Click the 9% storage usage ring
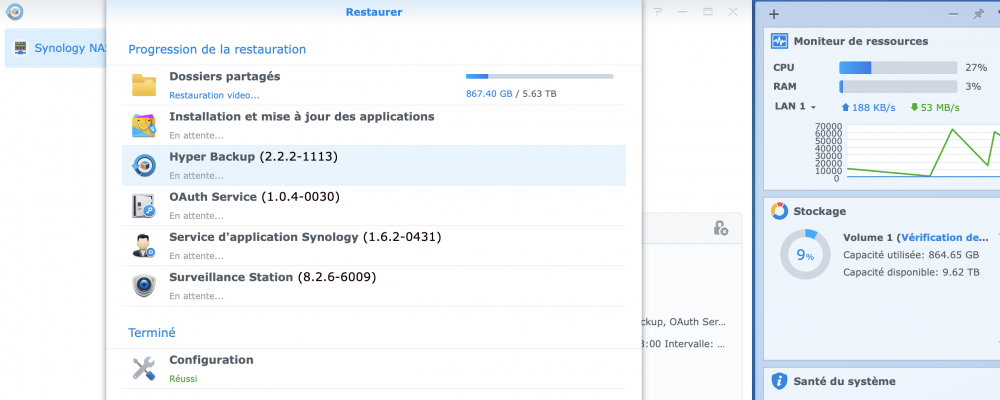The height and width of the screenshot is (400, 1000). (x=805, y=255)
